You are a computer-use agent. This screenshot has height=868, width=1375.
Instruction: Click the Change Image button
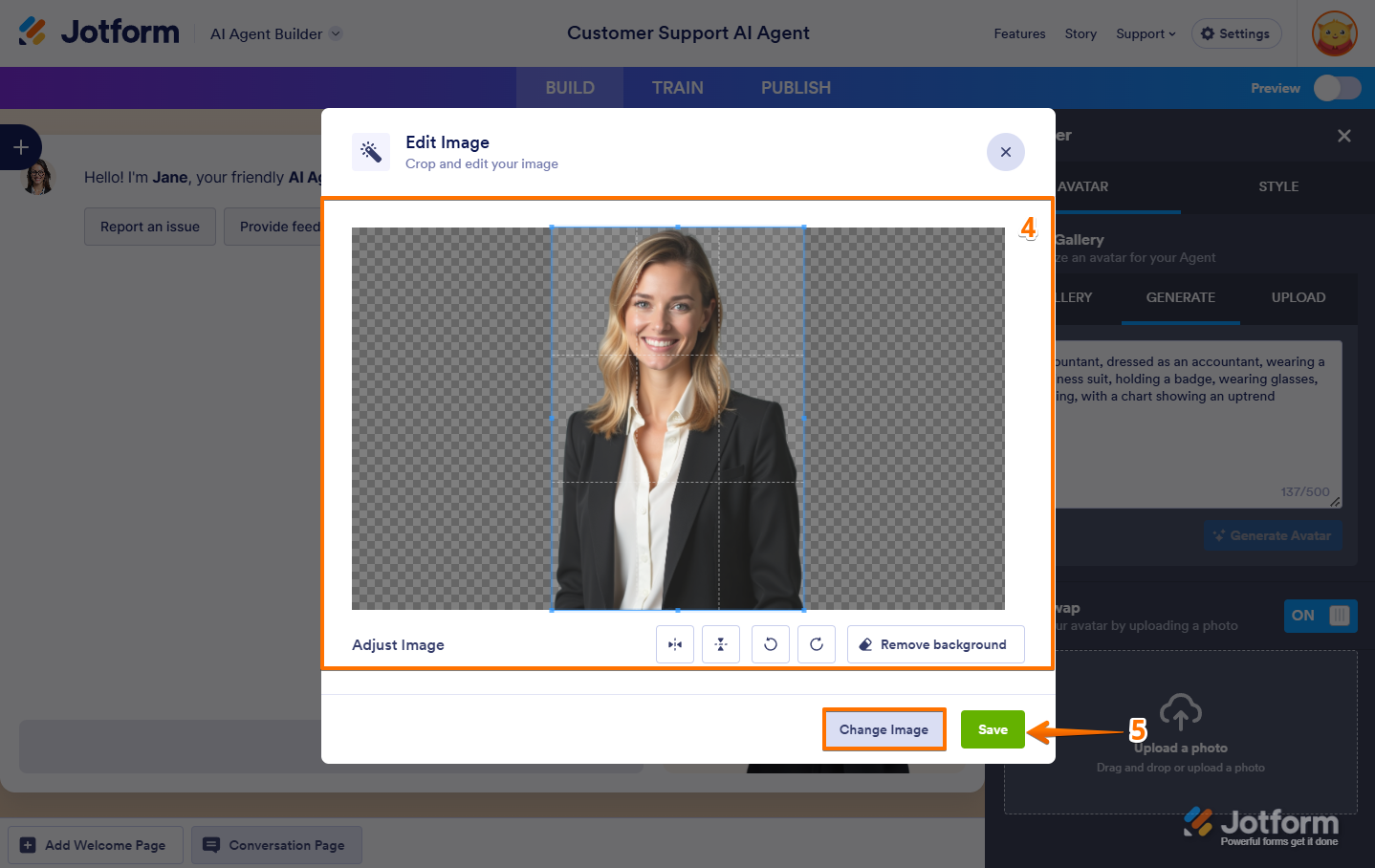coord(884,729)
